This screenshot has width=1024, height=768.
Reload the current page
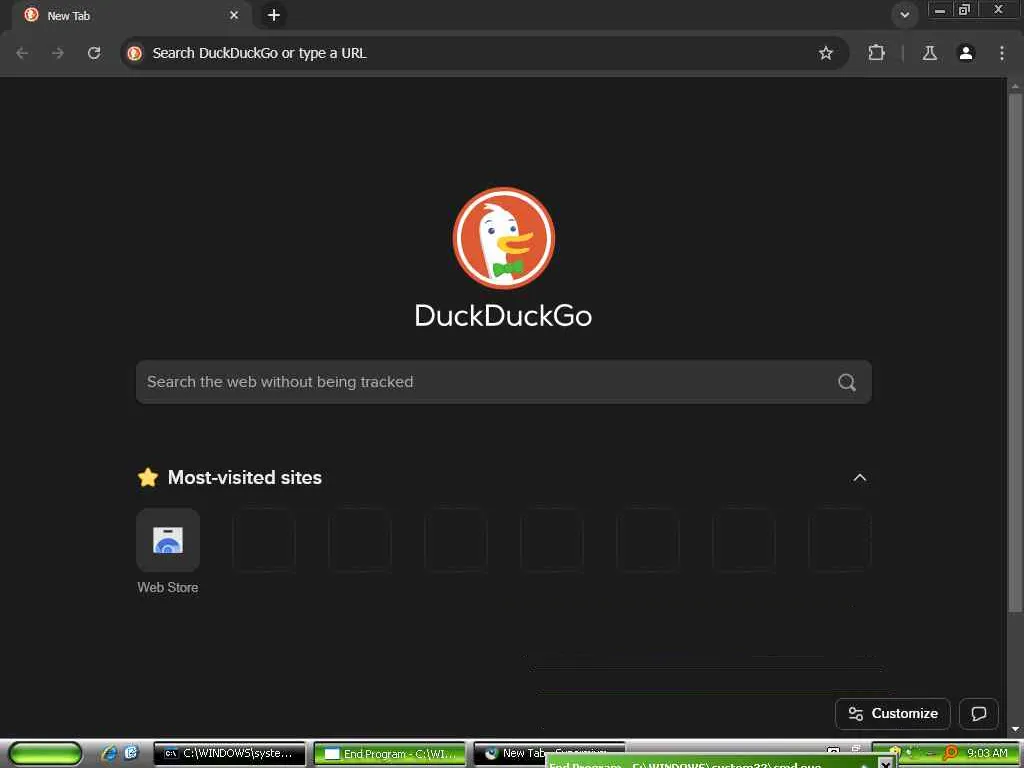click(94, 53)
